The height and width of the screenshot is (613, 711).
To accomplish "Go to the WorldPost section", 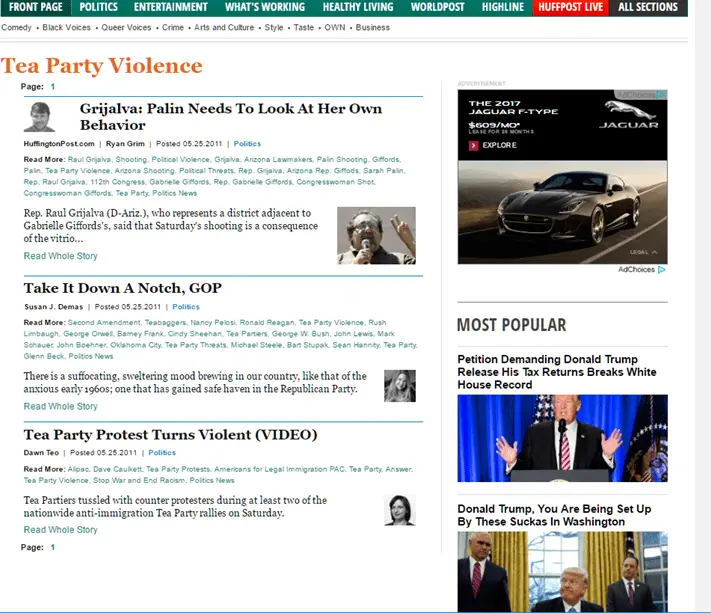I will pyautogui.click(x=438, y=7).
